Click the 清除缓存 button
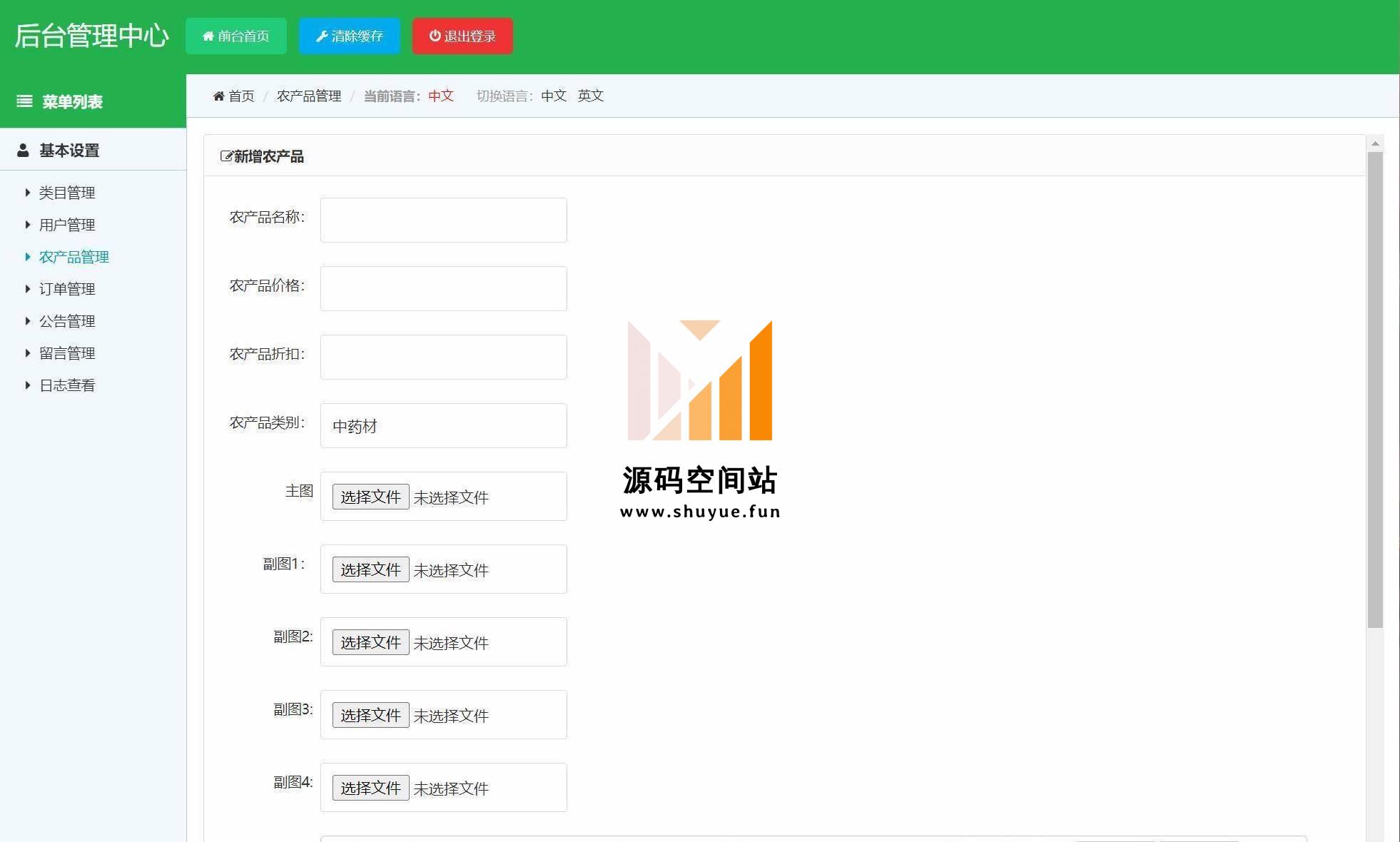The width and height of the screenshot is (1400, 842). click(350, 36)
